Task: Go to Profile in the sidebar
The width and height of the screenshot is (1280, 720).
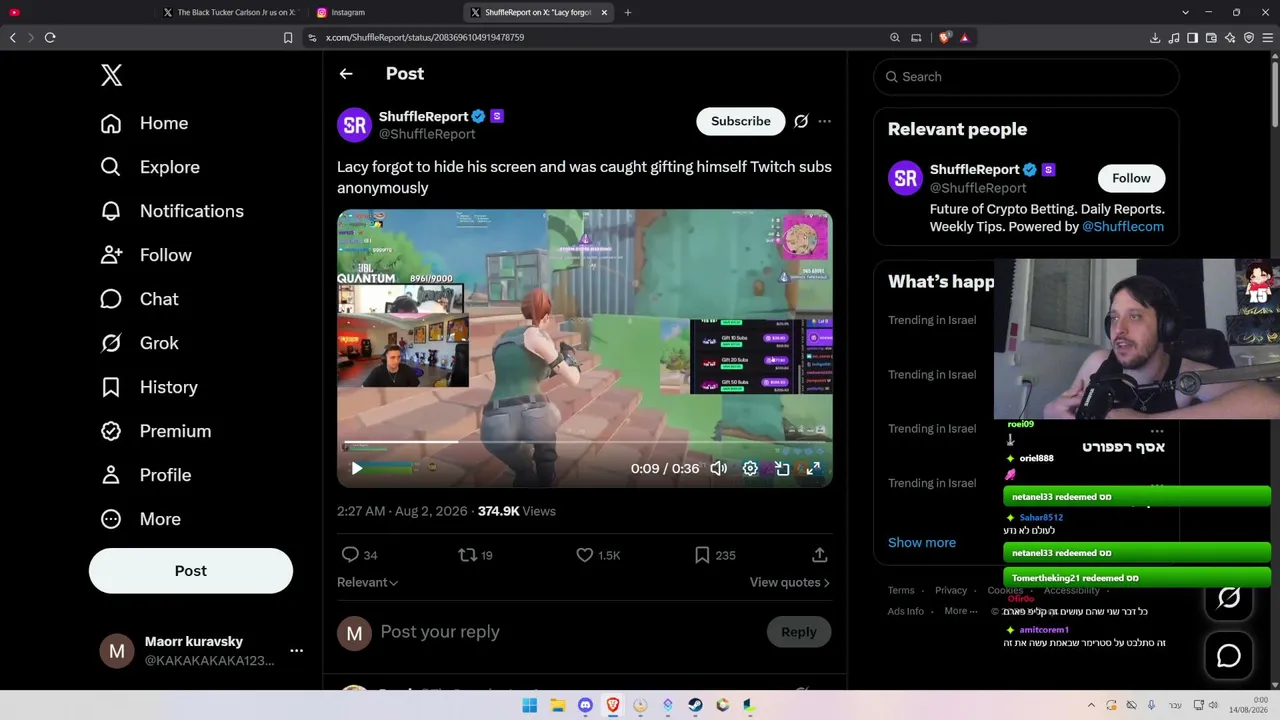Action: (x=146, y=475)
